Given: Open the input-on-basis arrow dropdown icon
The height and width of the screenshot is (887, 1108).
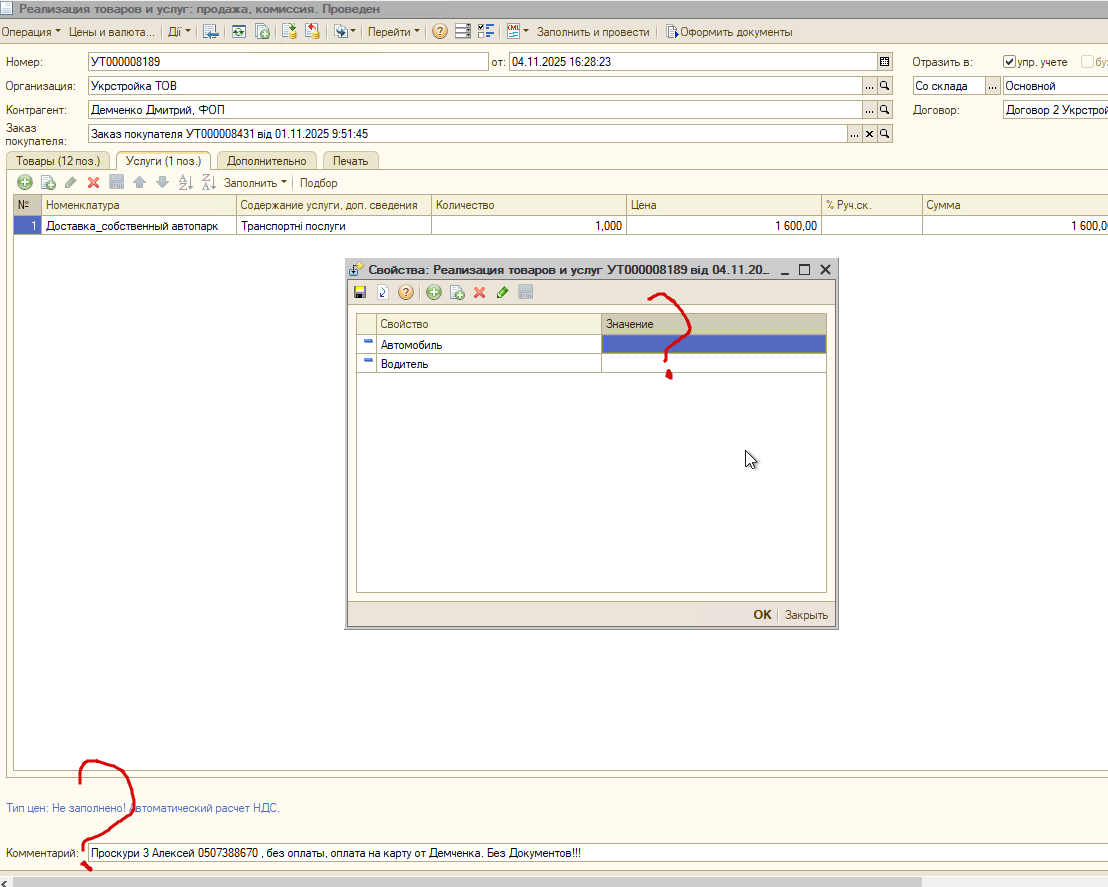Looking at the screenshot, I should coord(344,32).
